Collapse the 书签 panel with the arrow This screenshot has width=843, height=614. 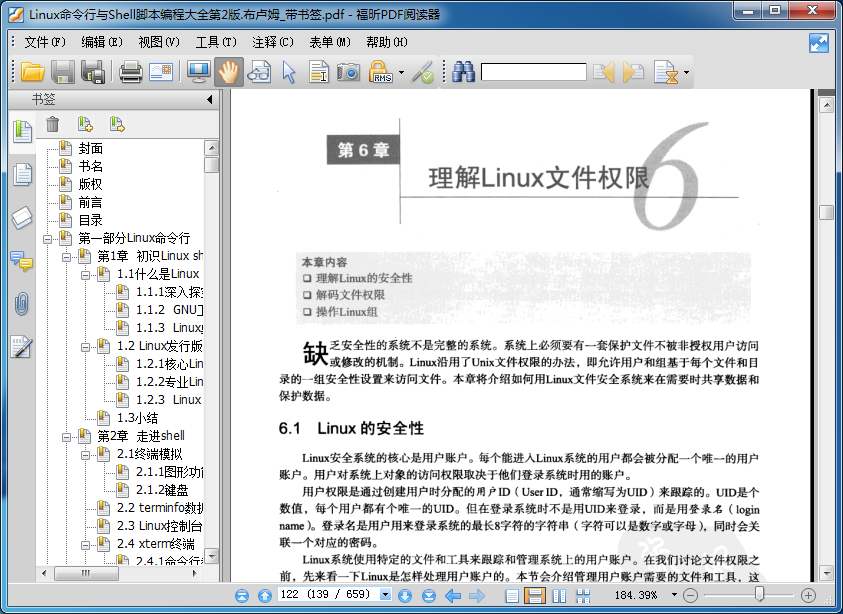[x=210, y=99]
